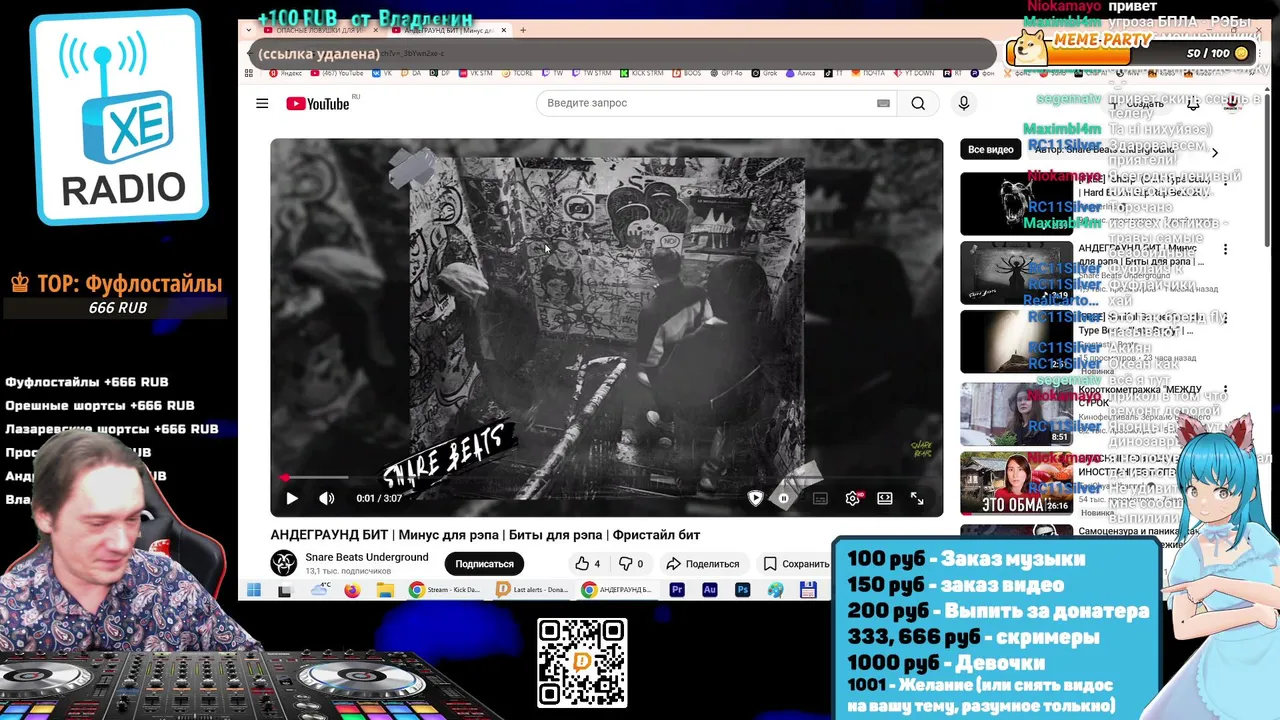
Task: Open the '(467) YouTube' bookmark
Action: coord(337,73)
